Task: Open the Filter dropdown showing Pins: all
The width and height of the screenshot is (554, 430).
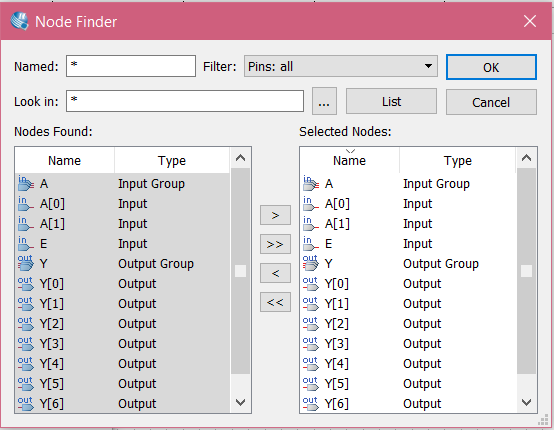Action: click(x=341, y=66)
